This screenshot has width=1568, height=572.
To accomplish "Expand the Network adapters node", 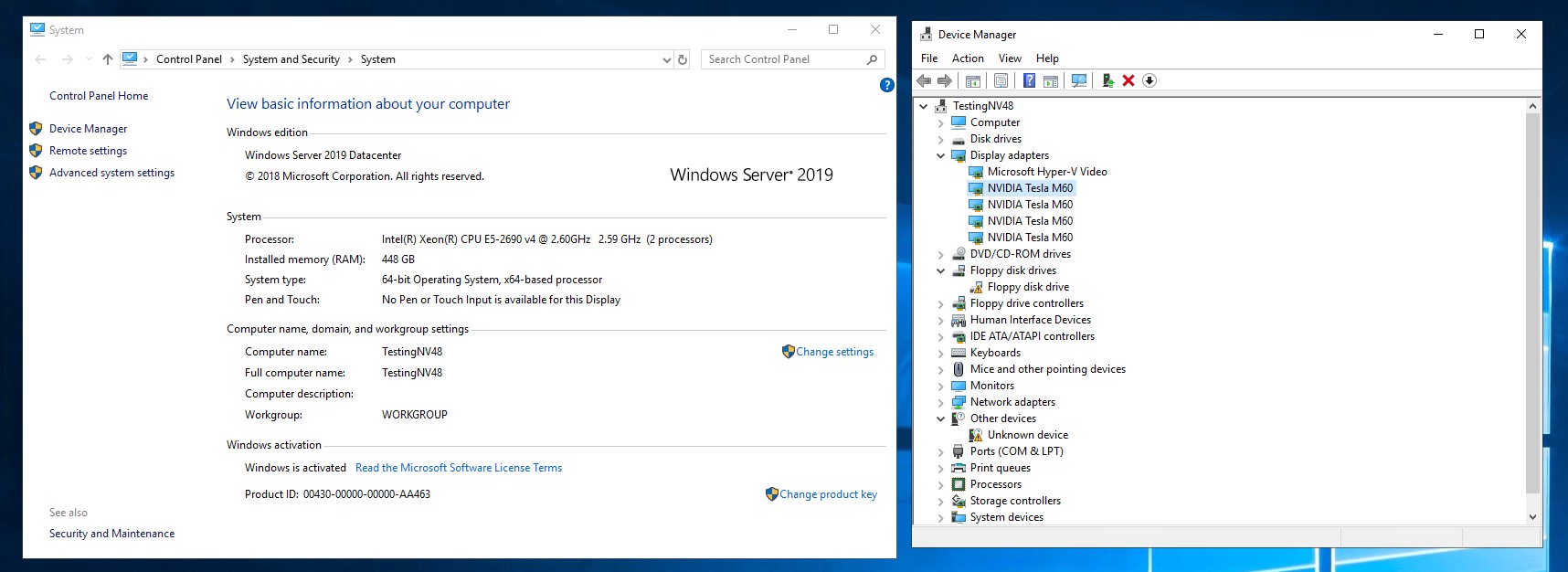I will (940, 403).
